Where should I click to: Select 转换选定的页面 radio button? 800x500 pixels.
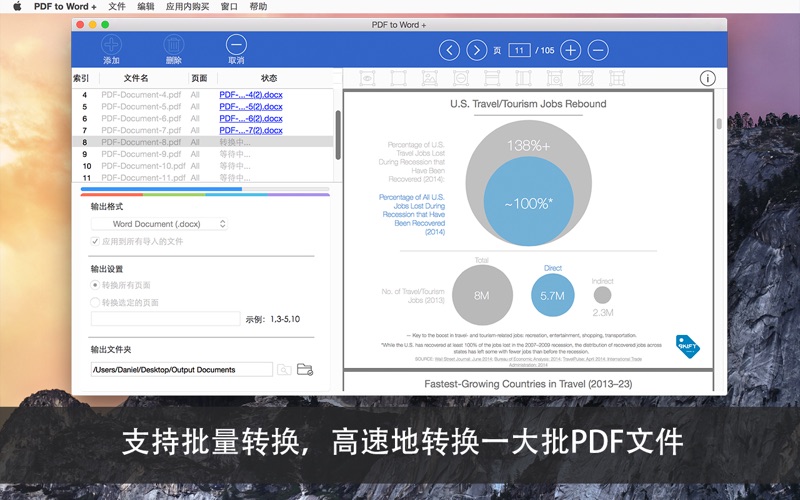point(95,303)
